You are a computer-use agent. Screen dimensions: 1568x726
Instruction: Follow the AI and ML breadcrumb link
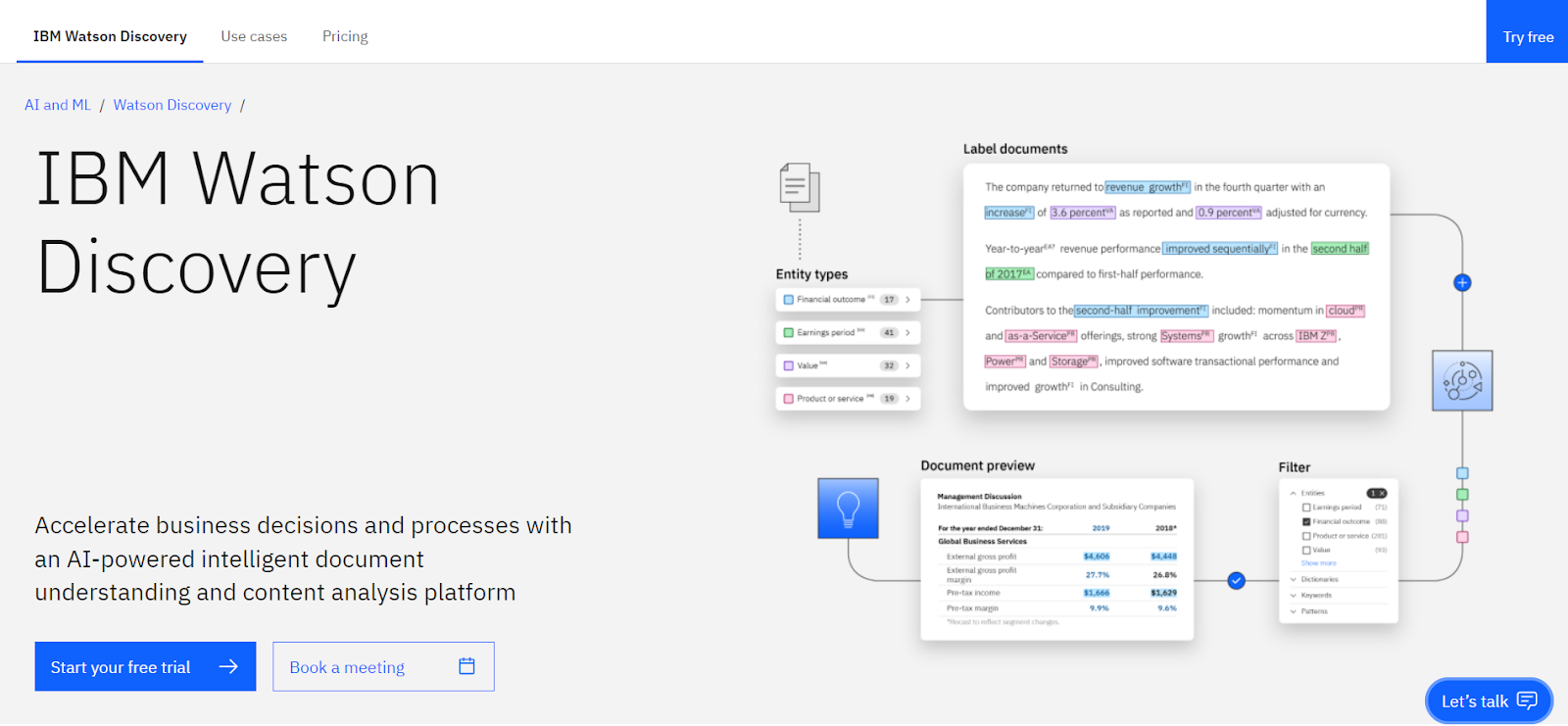[58, 105]
